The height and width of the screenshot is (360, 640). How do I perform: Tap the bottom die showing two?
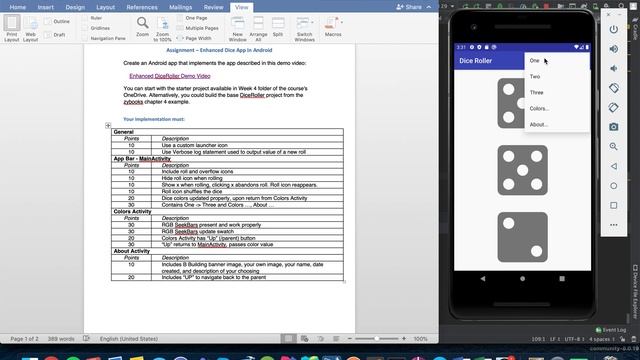522,237
